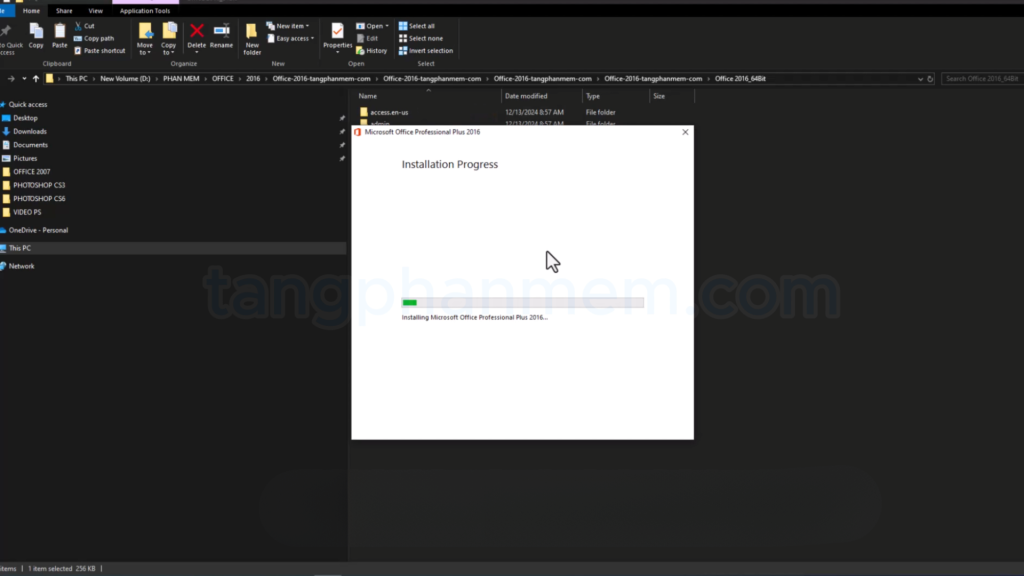Choose Paste shortcut in the Clipboard group
This screenshot has width=1024, height=576.
[99, 51]
